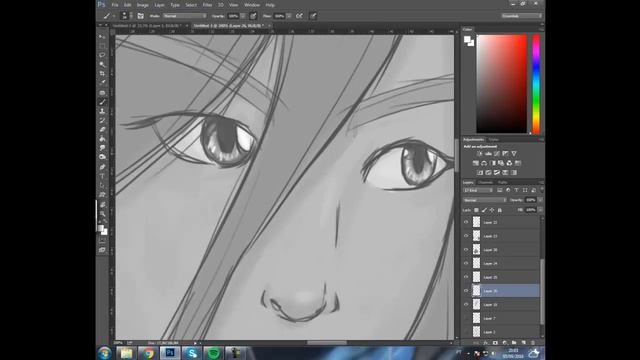The width and height of the screenshot is (640, 360).
Task: Select the Clone Stamp tool
Action: coord(102,111)
